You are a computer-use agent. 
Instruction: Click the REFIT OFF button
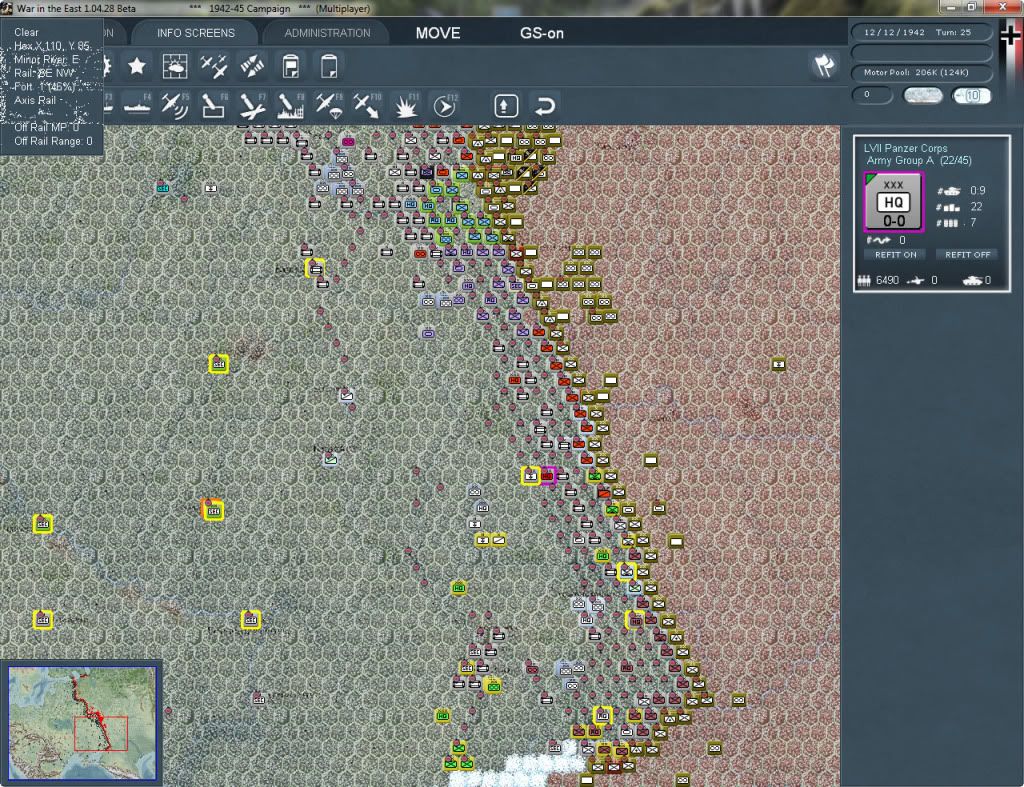coord(967,255)
